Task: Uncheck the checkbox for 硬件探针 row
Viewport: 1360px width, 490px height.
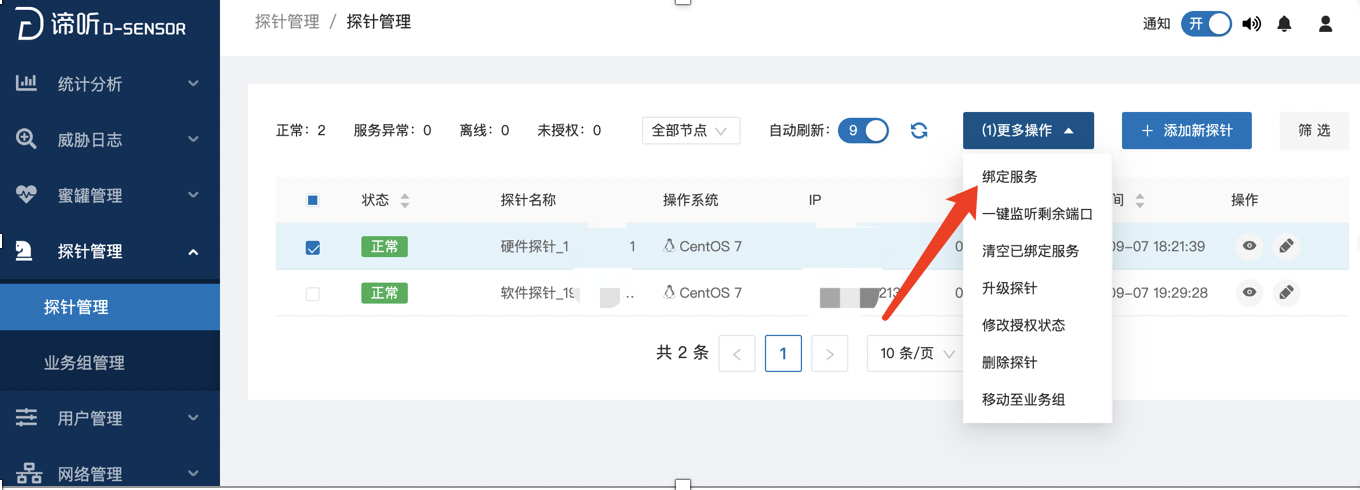Action: pos(313,247)
